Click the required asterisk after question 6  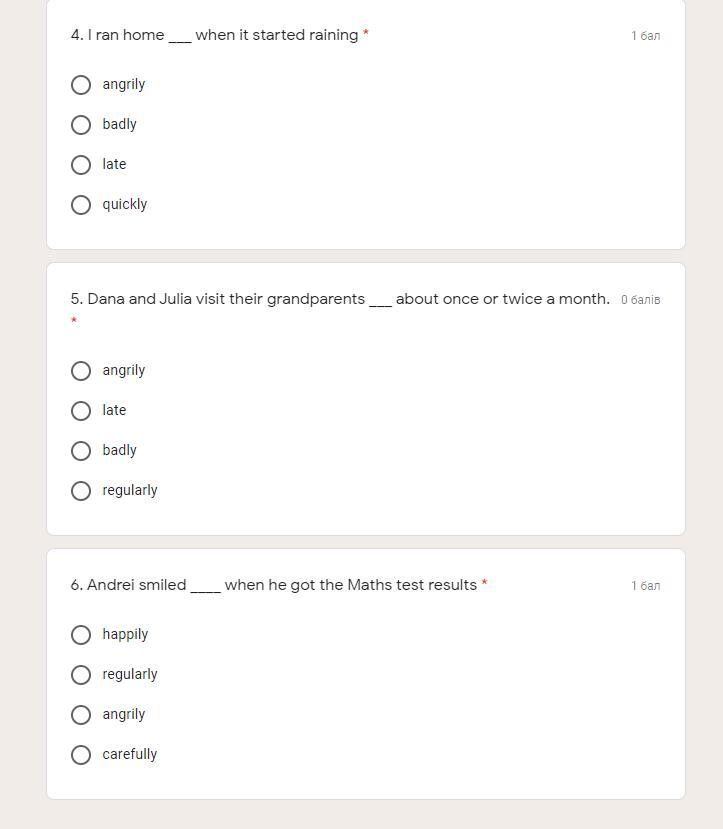click(484, 583)
